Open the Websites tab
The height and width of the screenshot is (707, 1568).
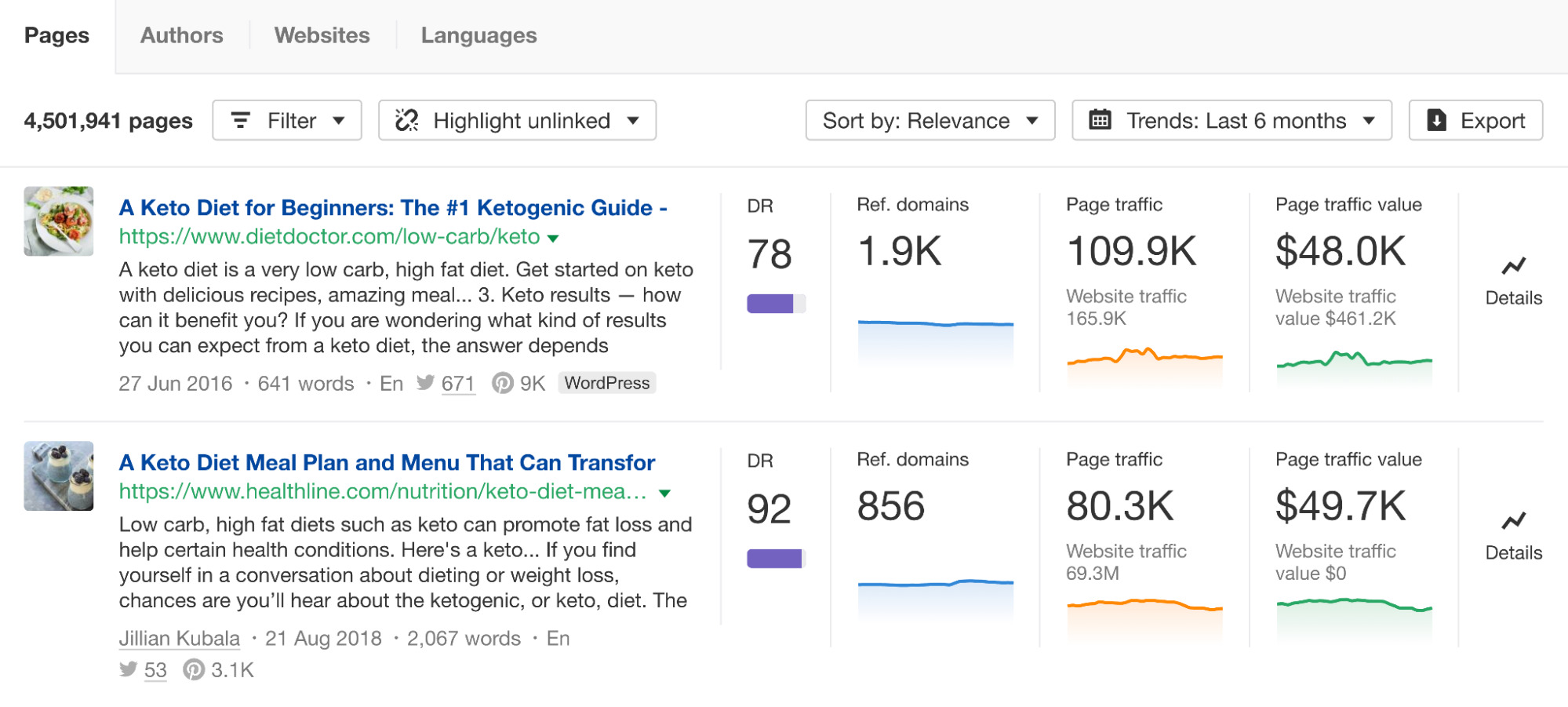pos(321,35)
